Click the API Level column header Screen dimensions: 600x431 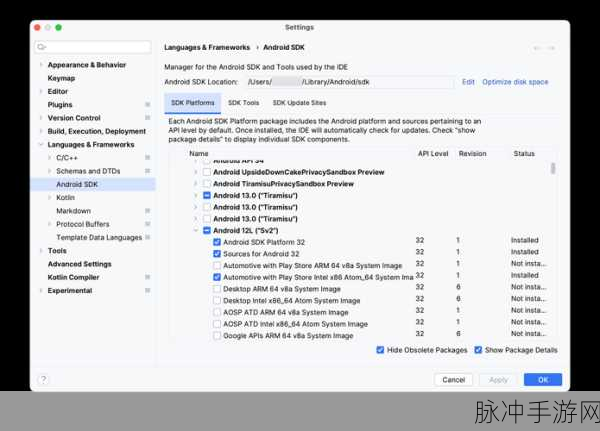433,153
